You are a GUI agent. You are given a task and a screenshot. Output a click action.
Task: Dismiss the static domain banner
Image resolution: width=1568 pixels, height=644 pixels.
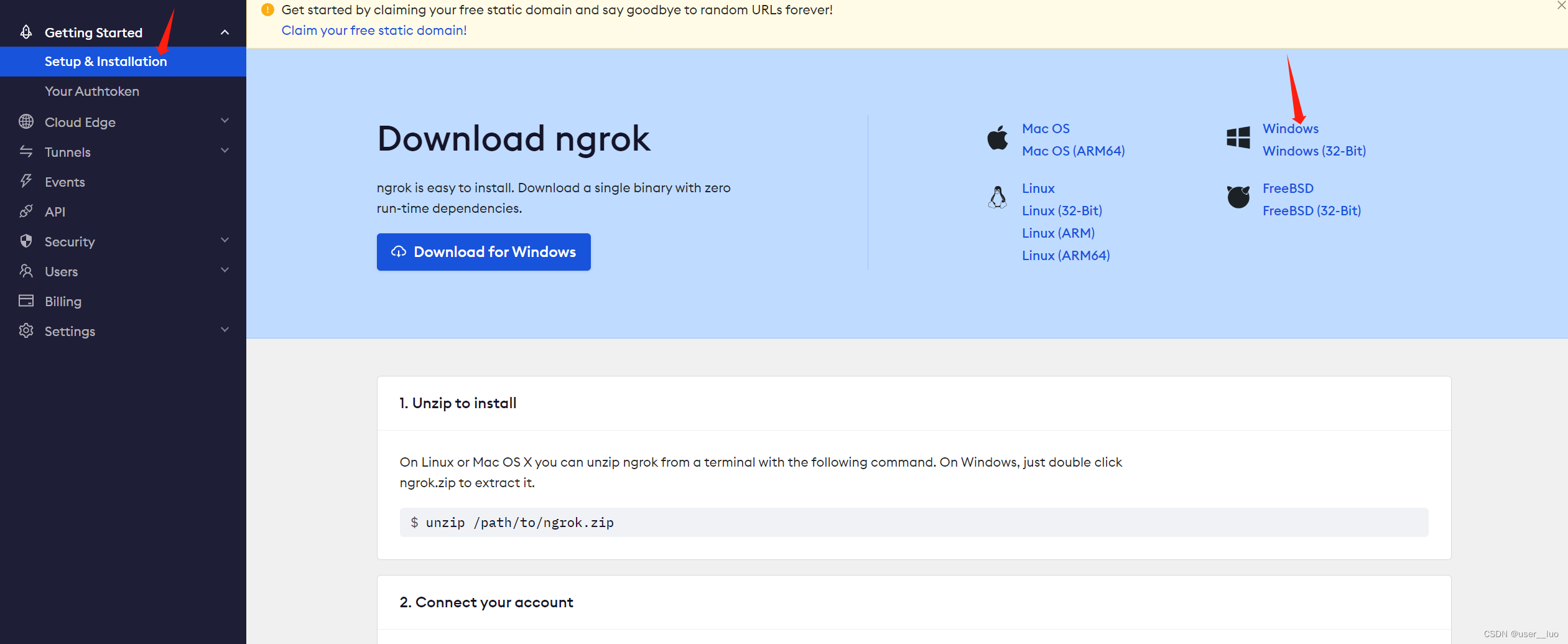[x=1561, y=6]
